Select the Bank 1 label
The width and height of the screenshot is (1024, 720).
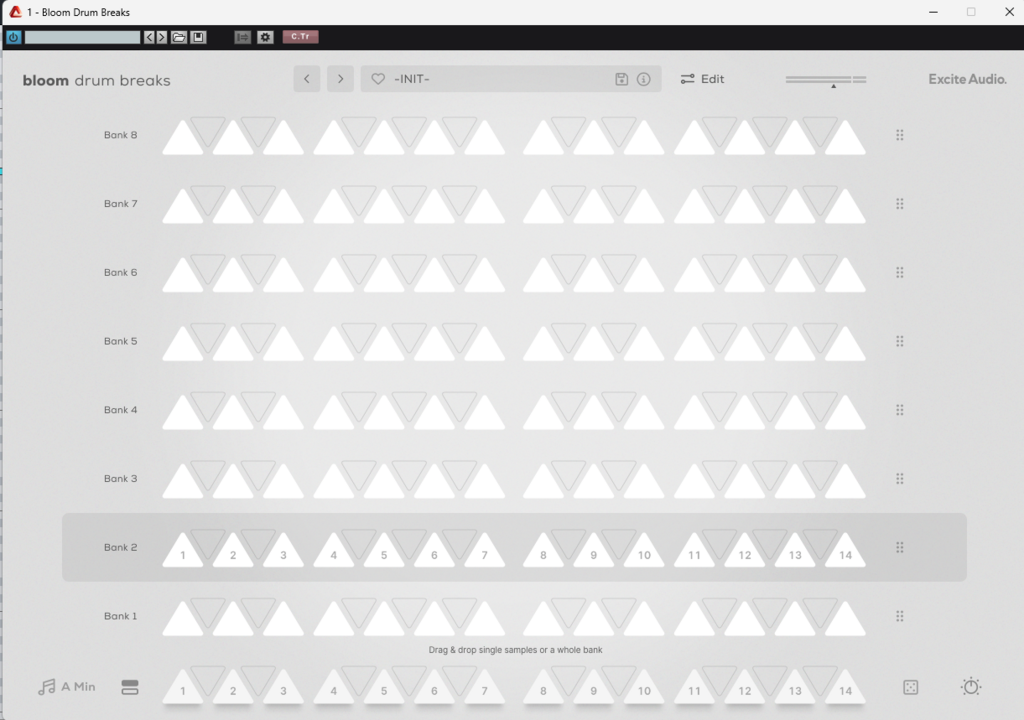pyautogui.click(x=121, y=616)
